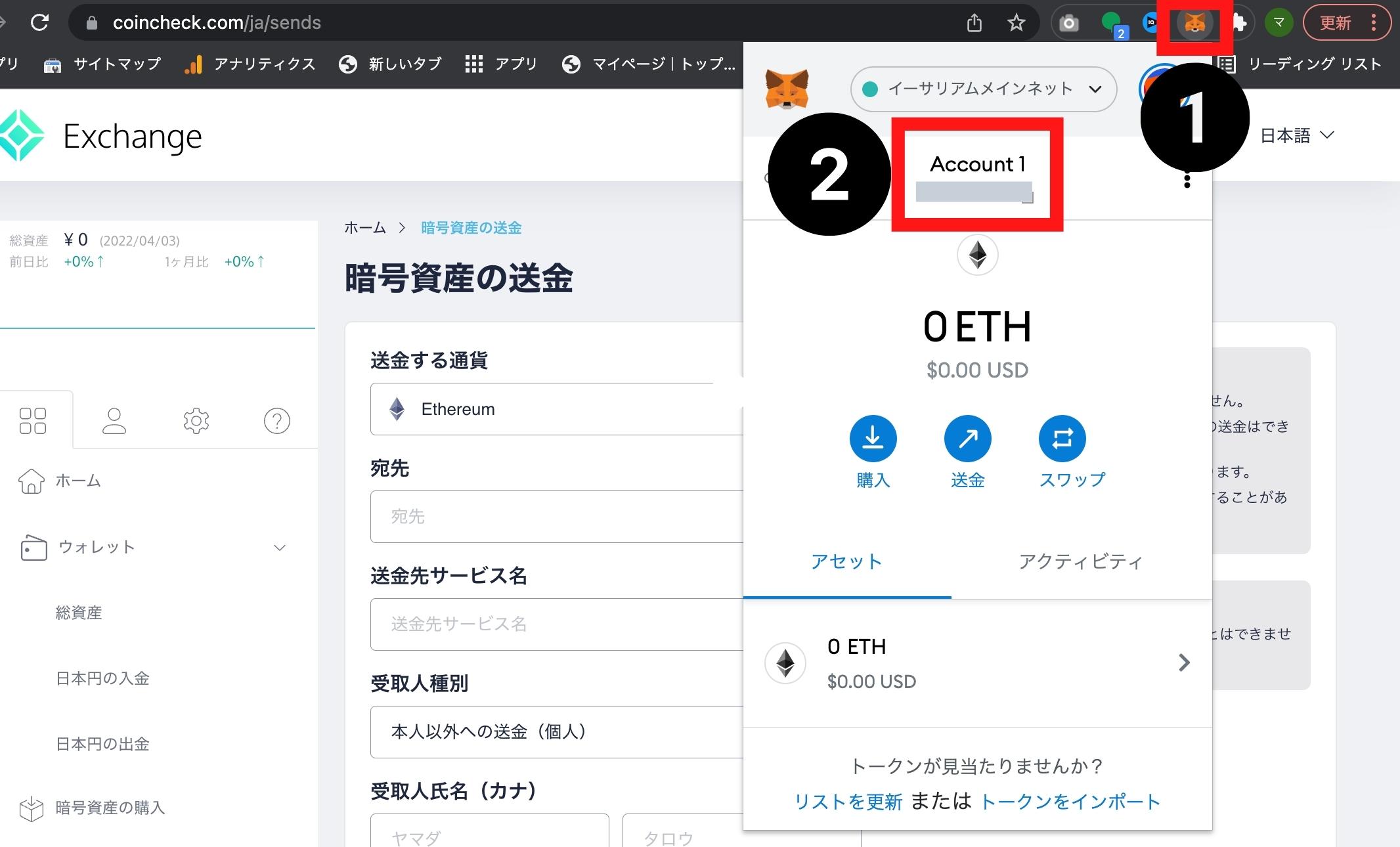
Task: Open the 0 ETH asset row
Action: coord(977,663)
